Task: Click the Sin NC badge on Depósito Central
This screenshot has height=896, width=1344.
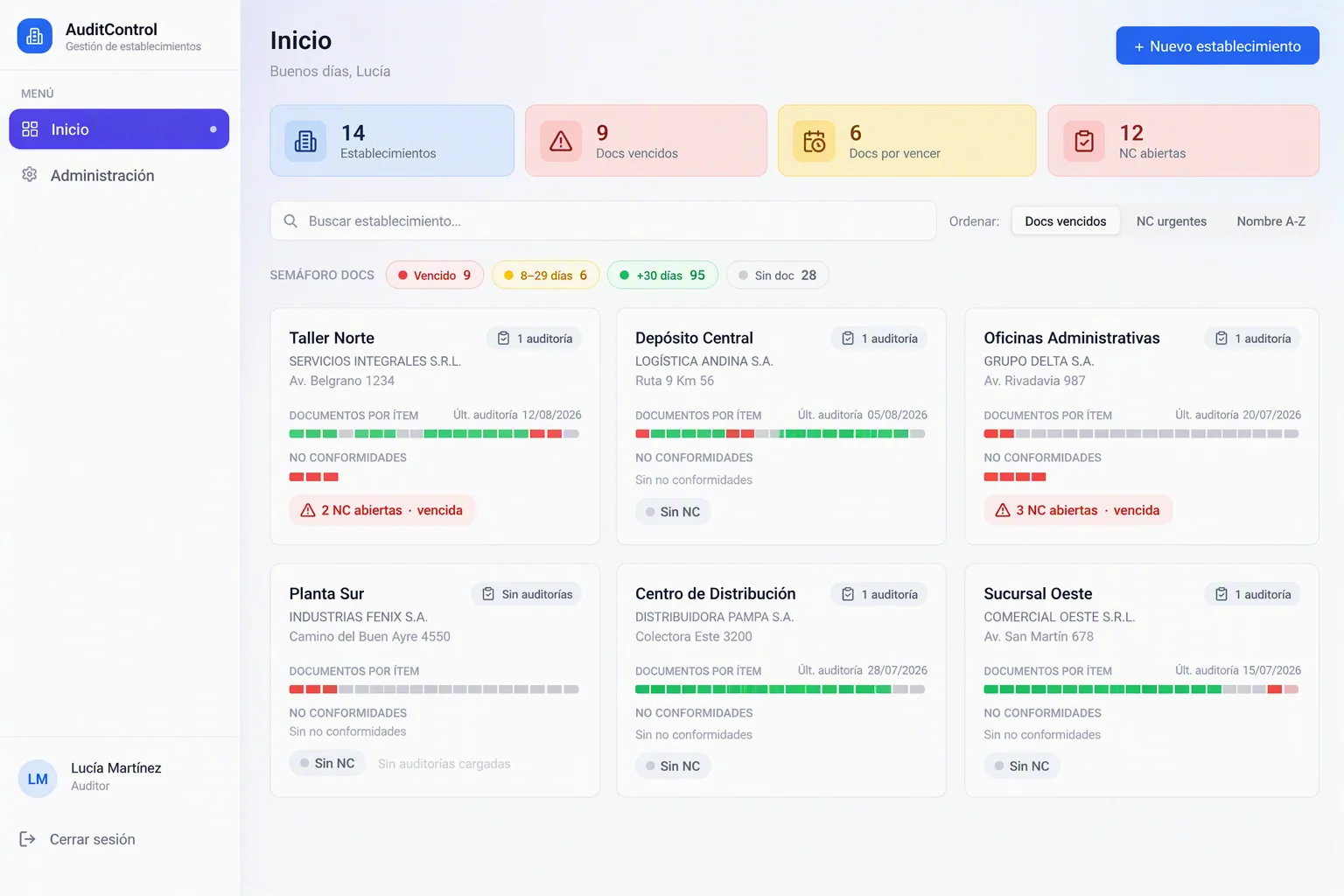Action: (x=673, y=512)
